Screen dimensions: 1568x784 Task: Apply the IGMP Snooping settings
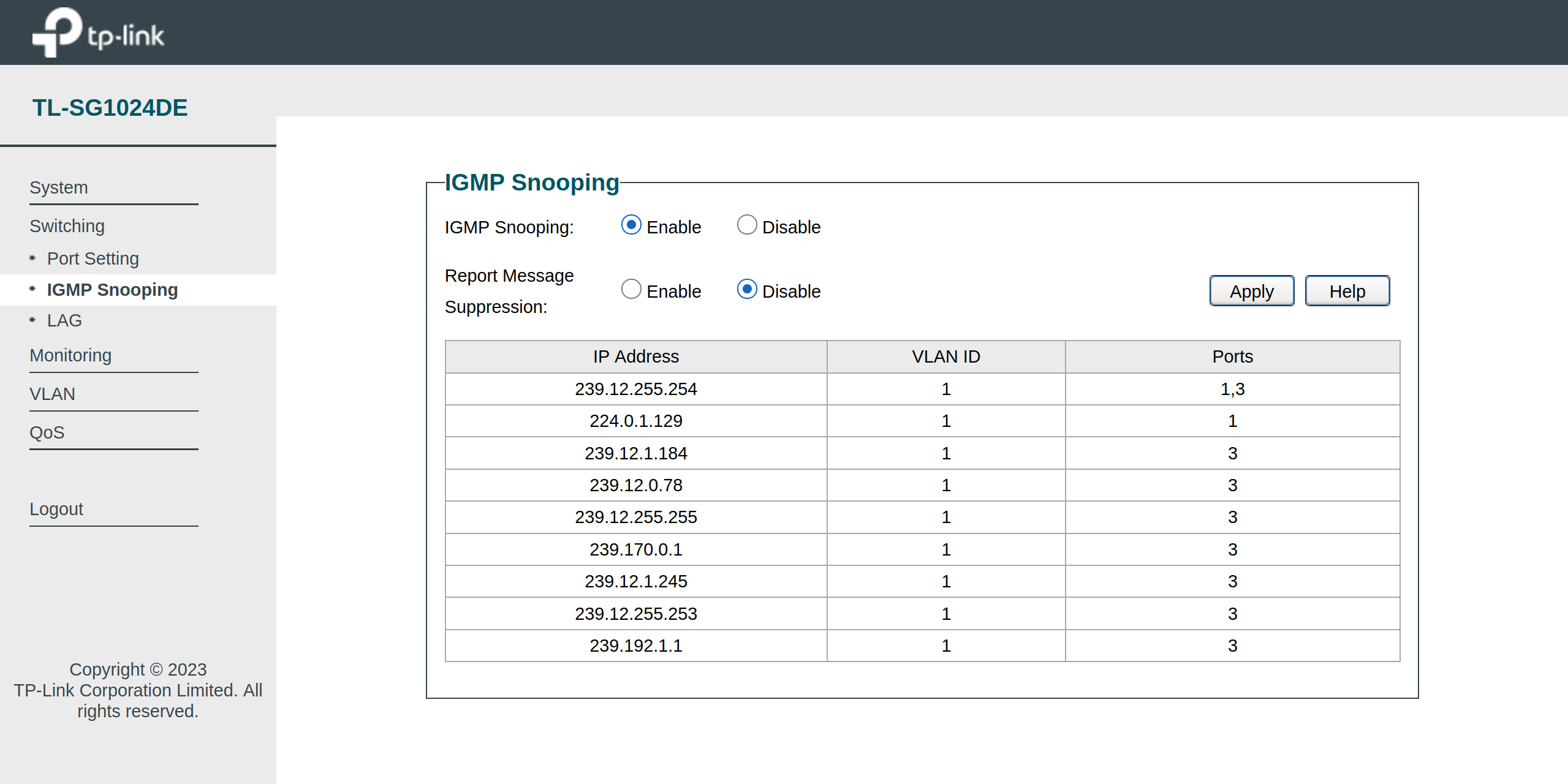click(1252, 291)
